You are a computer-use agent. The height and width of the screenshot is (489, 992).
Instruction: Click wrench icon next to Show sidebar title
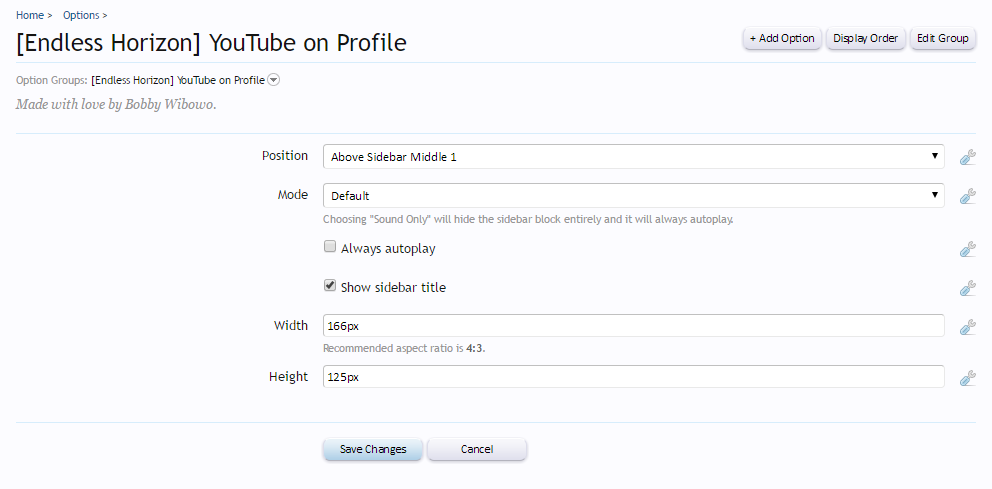[967, 288]
